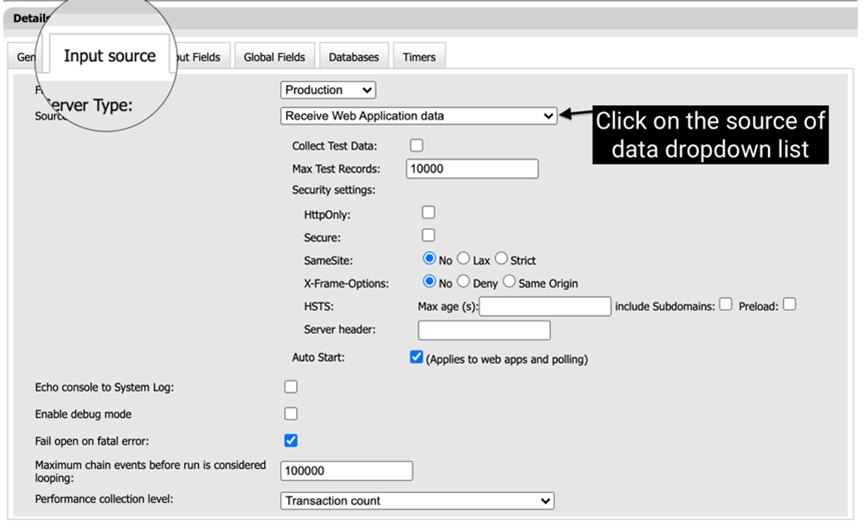Disable Fail open on fatal error
The image size is (865, 528).
(291, 440)
